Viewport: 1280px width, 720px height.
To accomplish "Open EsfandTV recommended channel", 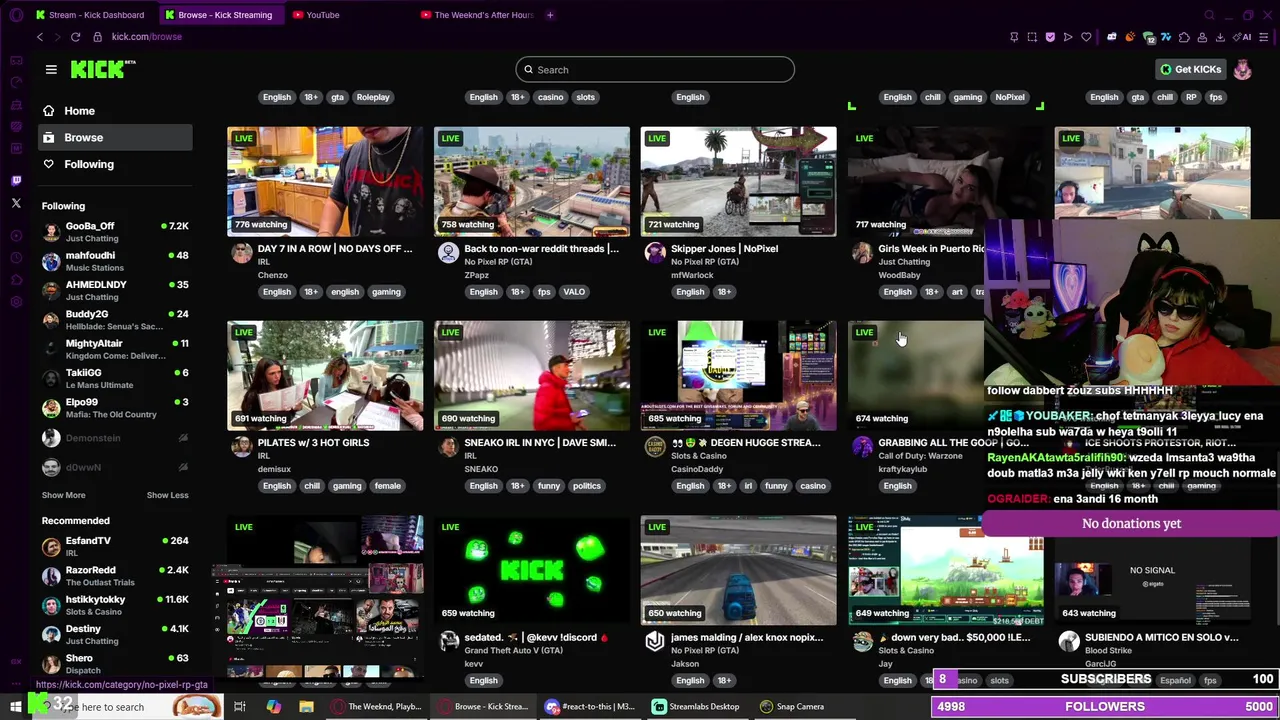I will (x=115, y=546).
